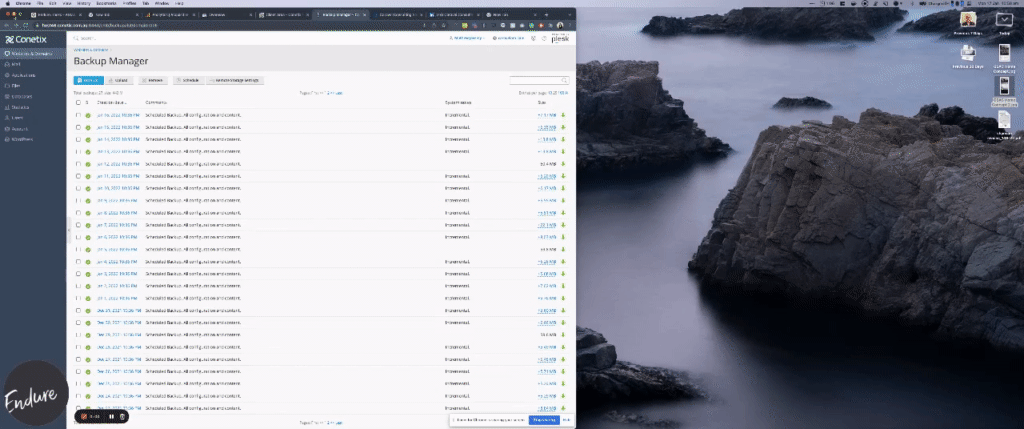Pause the screen recording
Screen dimensions: 1024x429
click(111, 416)
